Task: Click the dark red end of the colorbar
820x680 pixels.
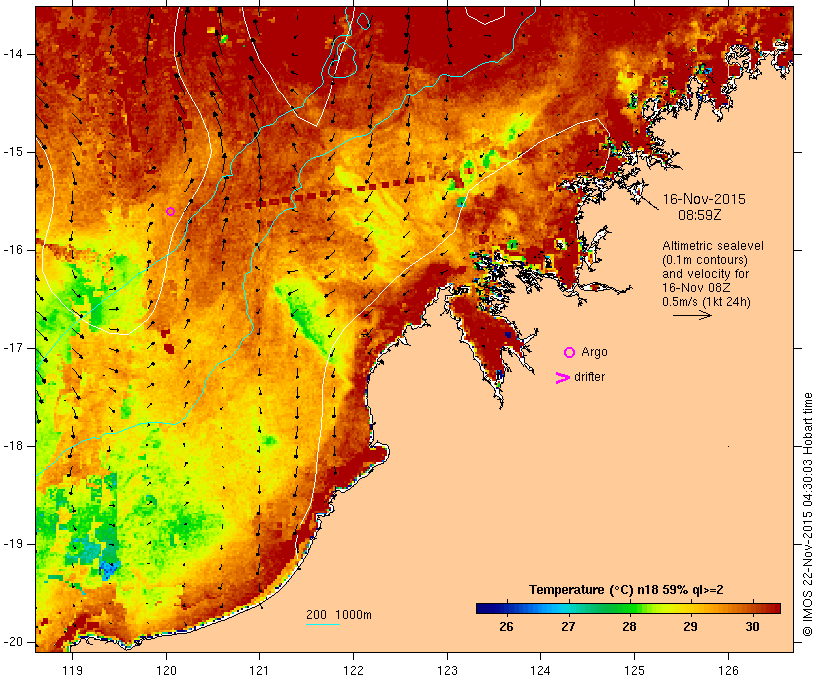Action: click(775, 608)
